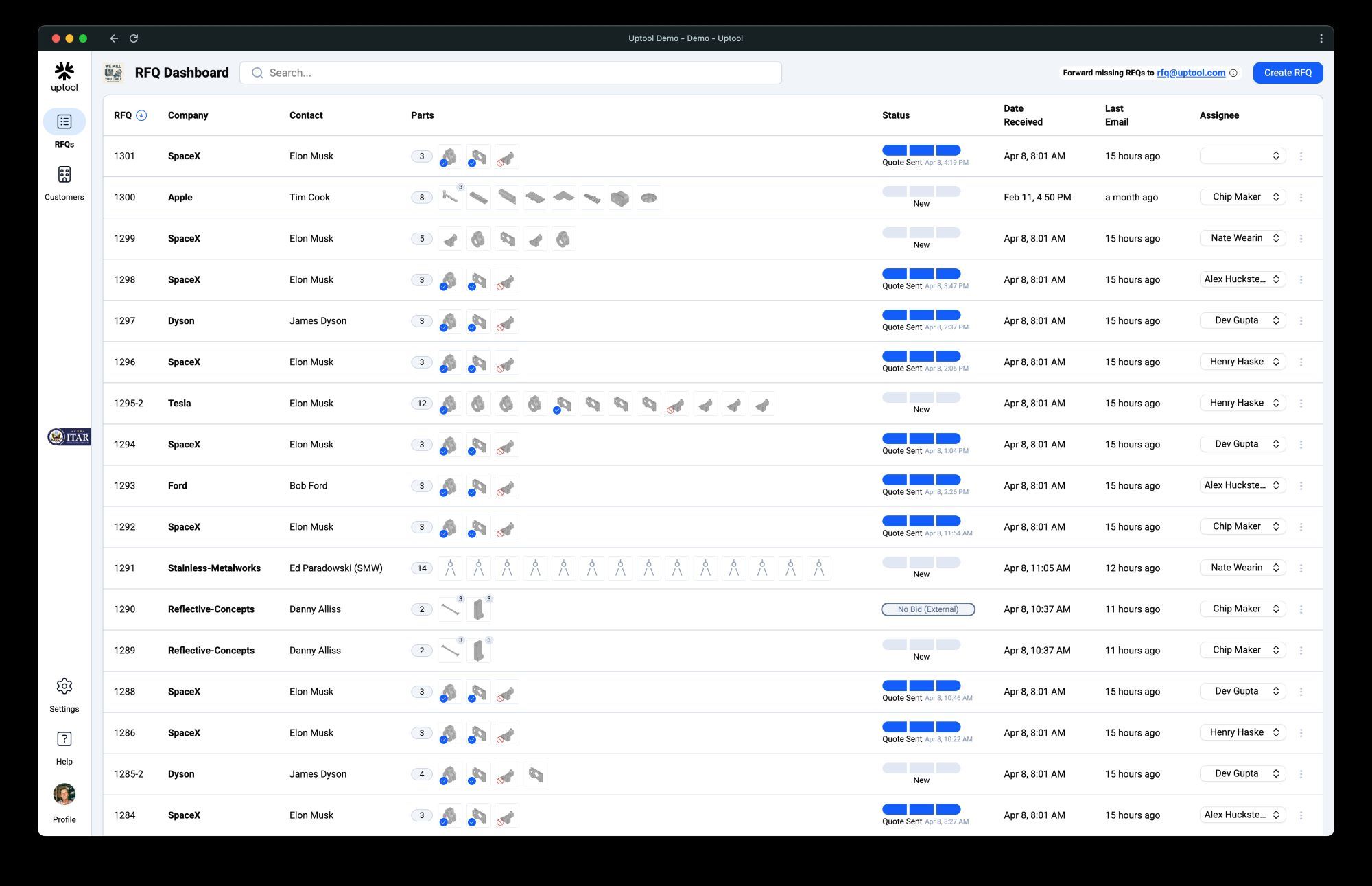1372x886 pixels.
Task: Open the second part thumbnail of RFQ 1289
Action: pyautogui.click(x=479, y=651)
